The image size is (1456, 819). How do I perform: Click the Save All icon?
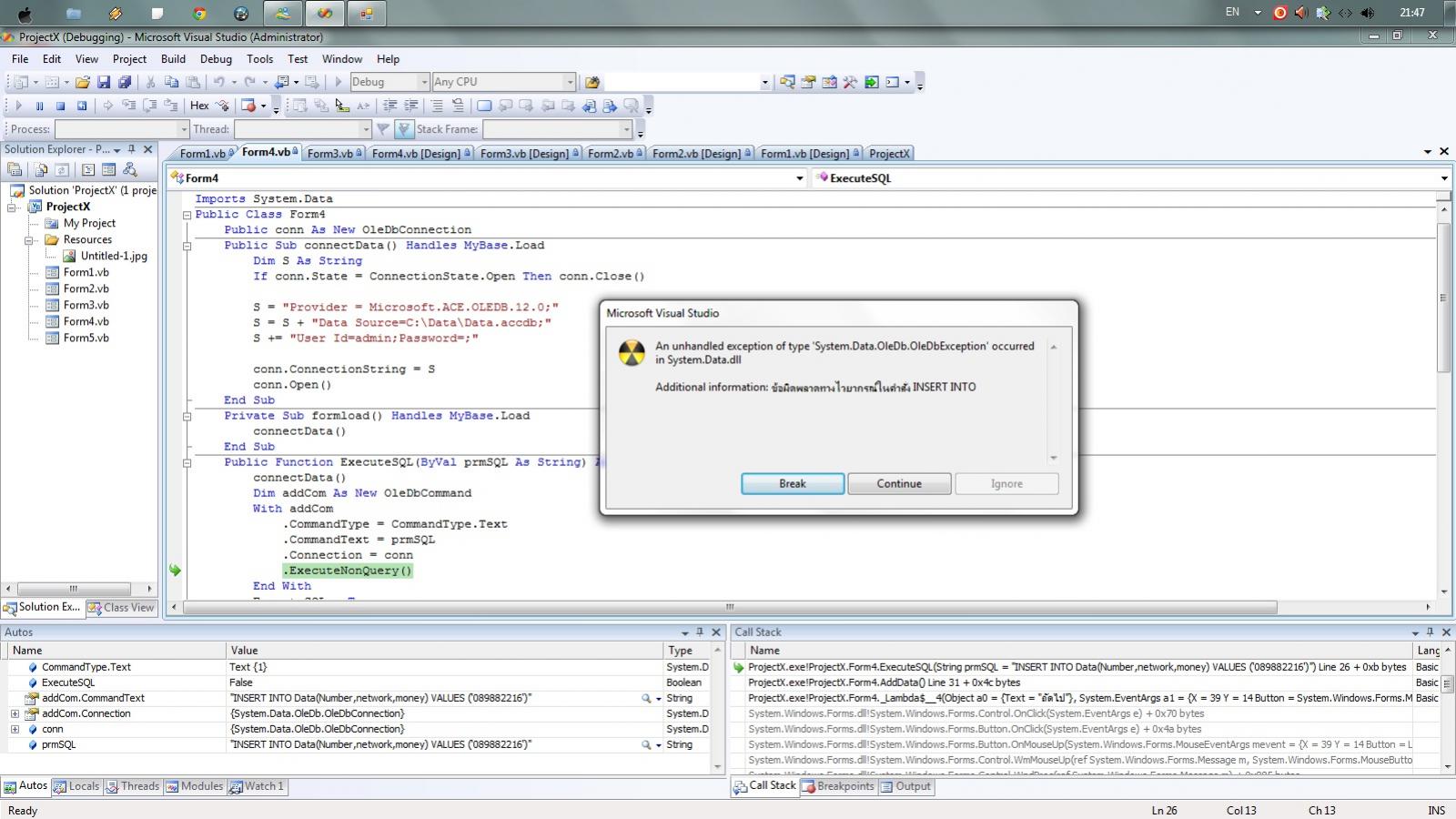coord(125,82)
